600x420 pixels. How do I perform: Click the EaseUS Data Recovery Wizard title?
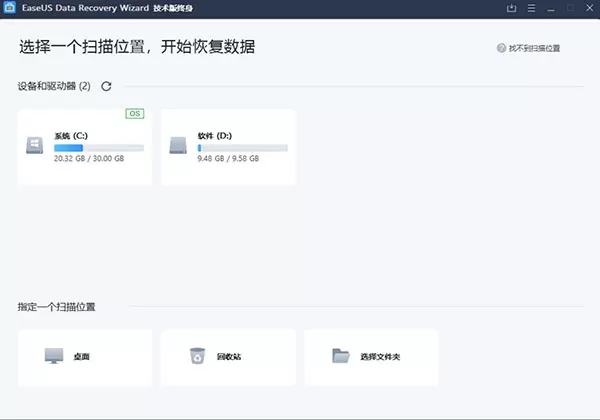85,8
